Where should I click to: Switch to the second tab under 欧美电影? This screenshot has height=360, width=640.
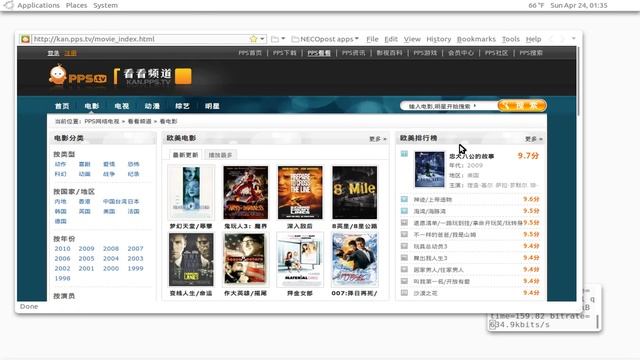(220, 155)
